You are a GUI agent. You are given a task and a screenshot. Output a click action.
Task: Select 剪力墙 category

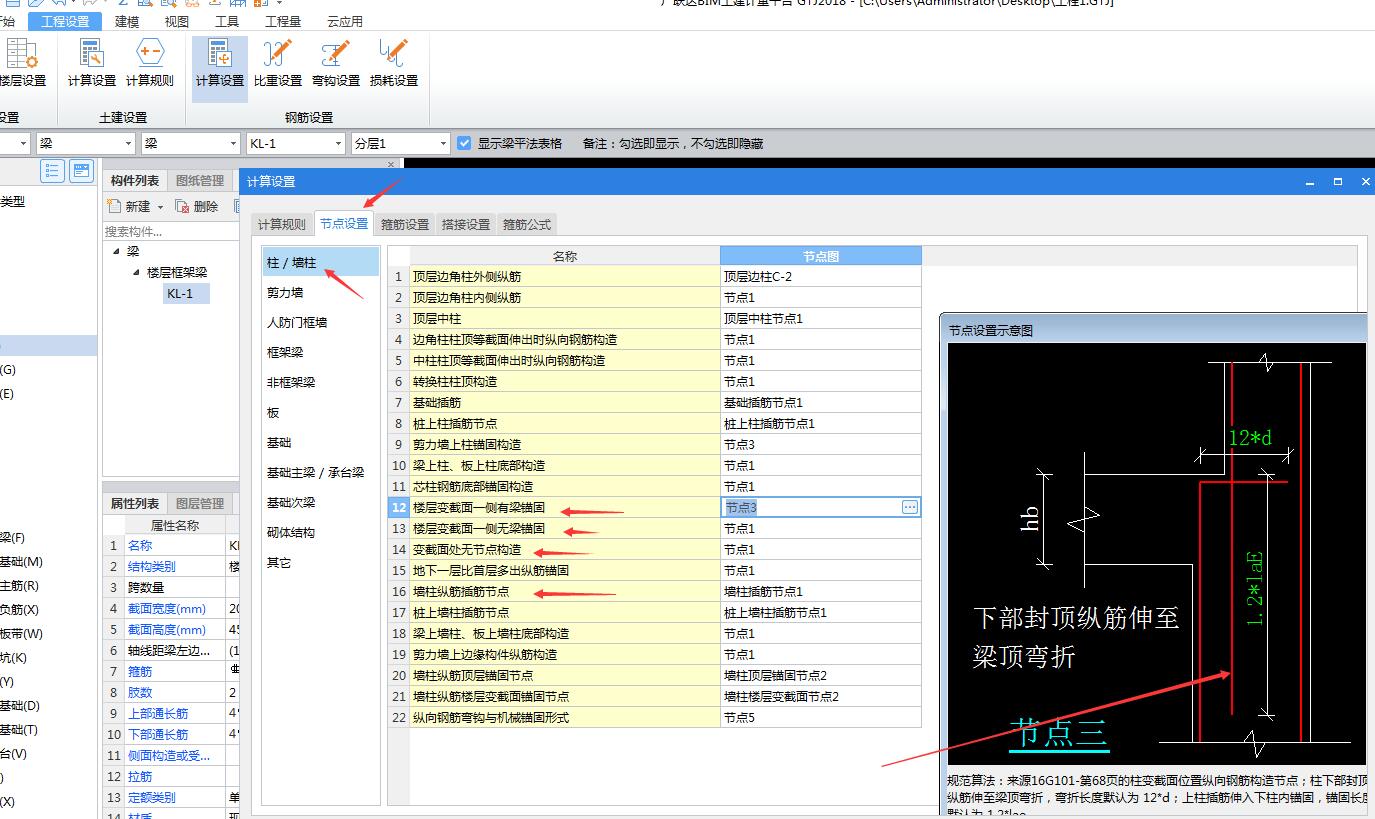pyautogui.click(x=321, y=292)
